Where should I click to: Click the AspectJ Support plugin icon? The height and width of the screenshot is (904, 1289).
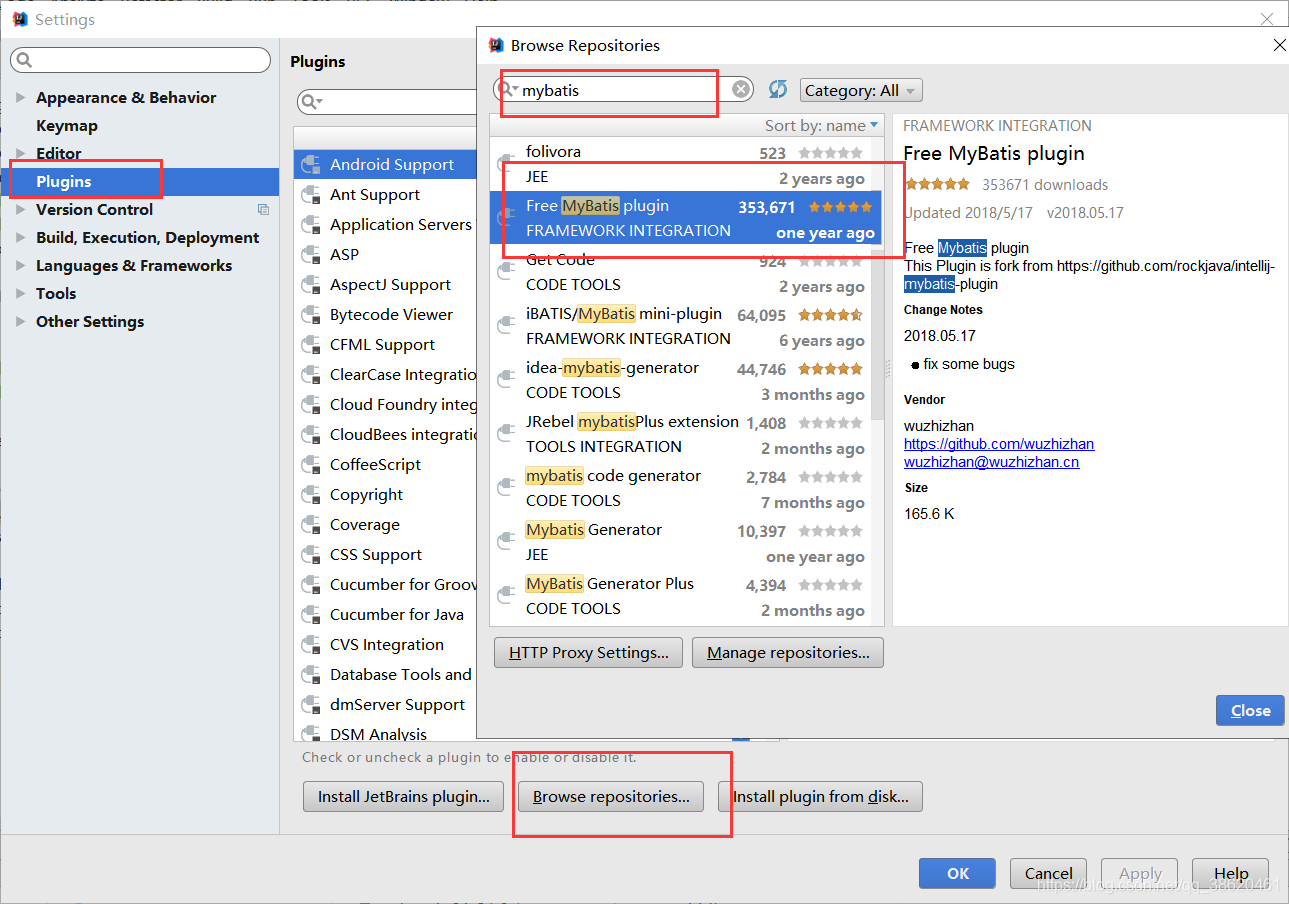click(x=311, y=285)
